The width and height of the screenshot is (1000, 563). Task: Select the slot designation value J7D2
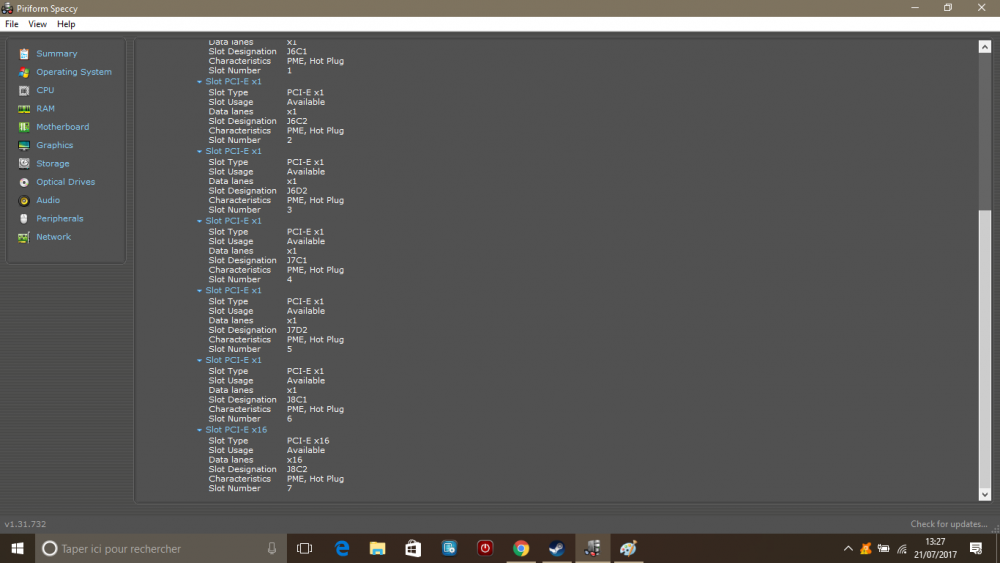[297, 330]
